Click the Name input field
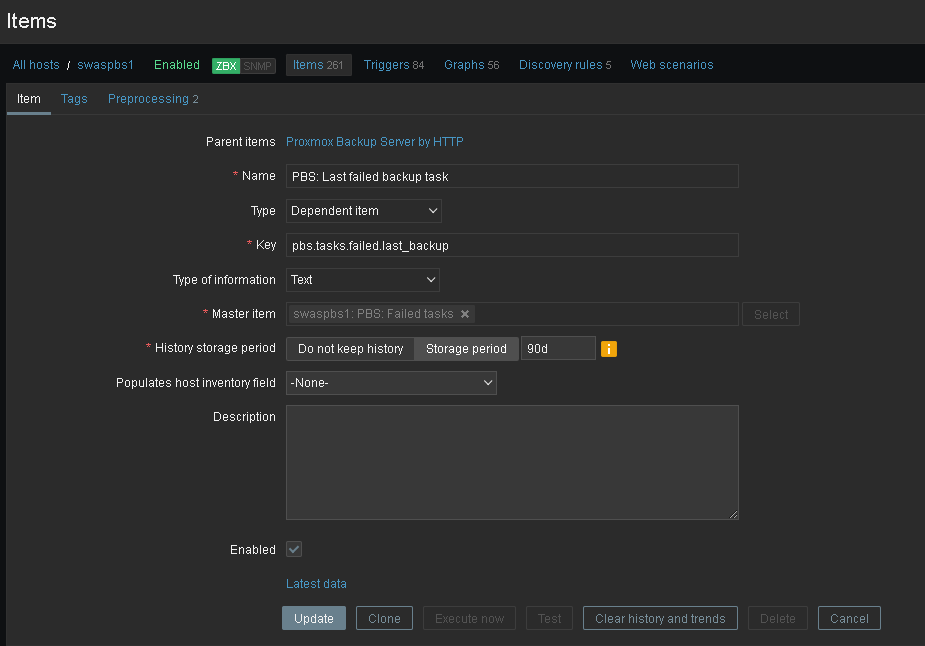The image size is (925, 646). (x=512, y=176)
